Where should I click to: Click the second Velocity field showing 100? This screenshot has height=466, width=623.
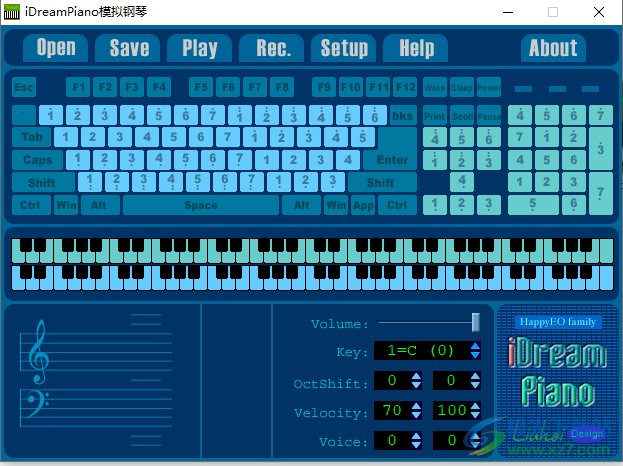tap(451, 410)
